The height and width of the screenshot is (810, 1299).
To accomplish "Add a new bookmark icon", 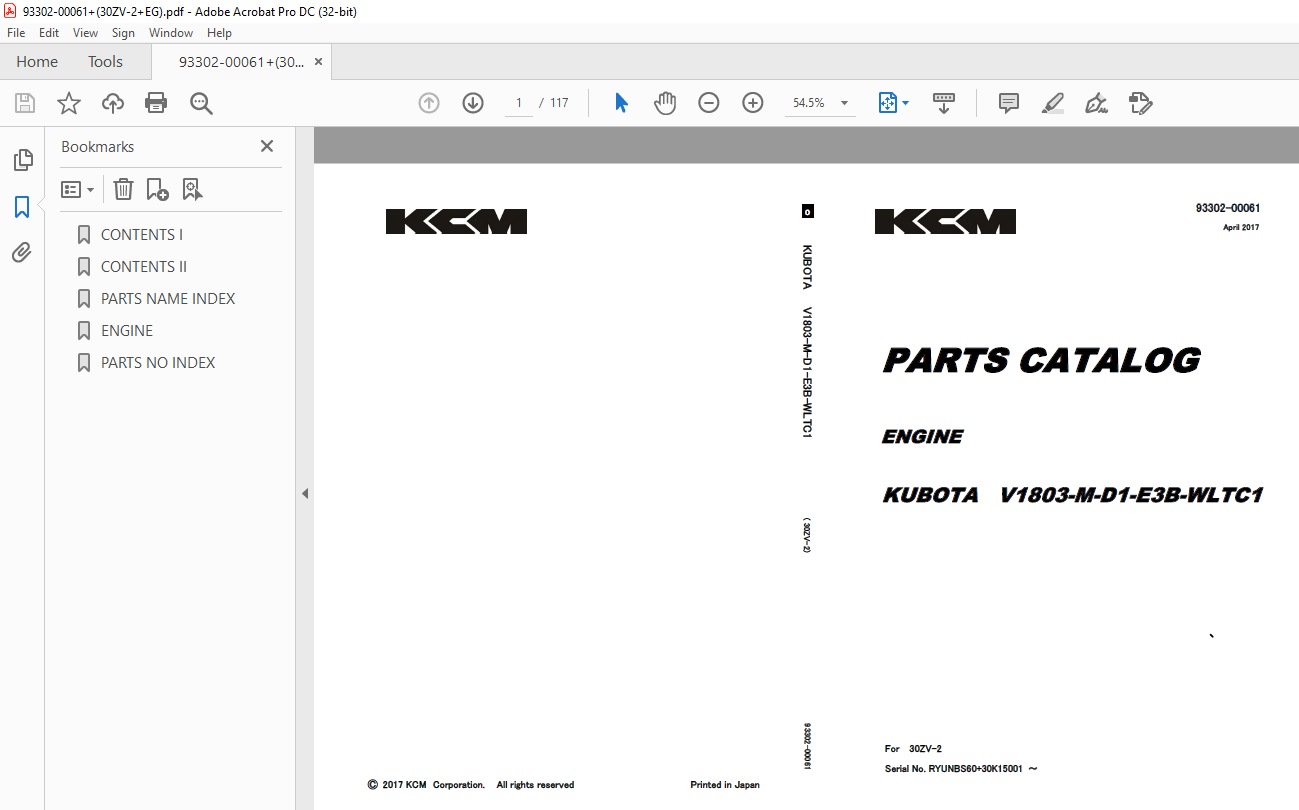I will coord(157,189).
